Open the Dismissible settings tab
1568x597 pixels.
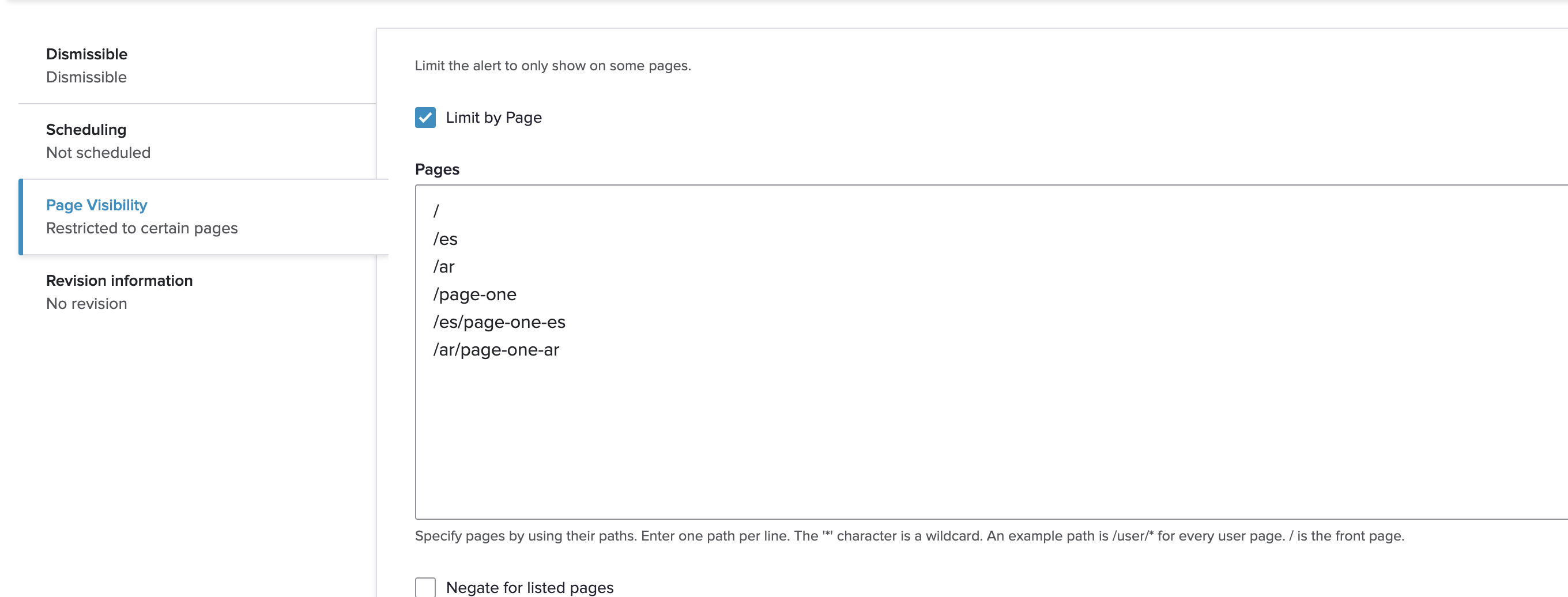[86, 54]
